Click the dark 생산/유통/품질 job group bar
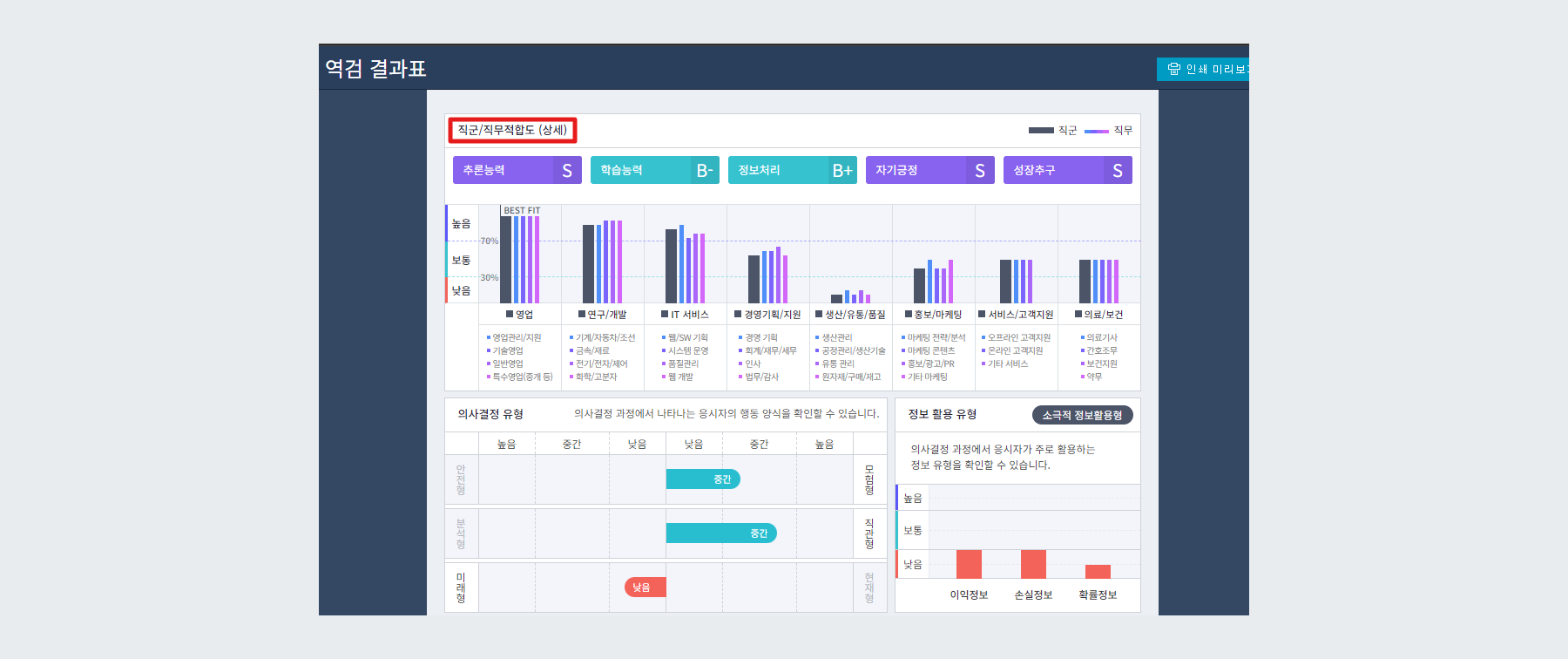 (x=836, y=299)
